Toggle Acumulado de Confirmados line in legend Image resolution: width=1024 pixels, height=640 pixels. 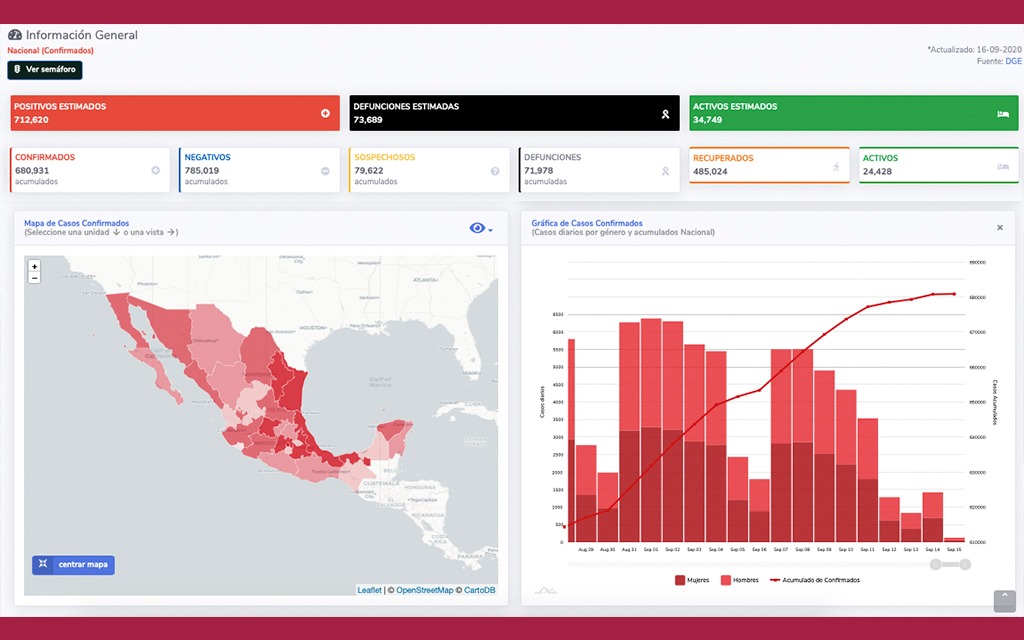(x=815, y=580)
